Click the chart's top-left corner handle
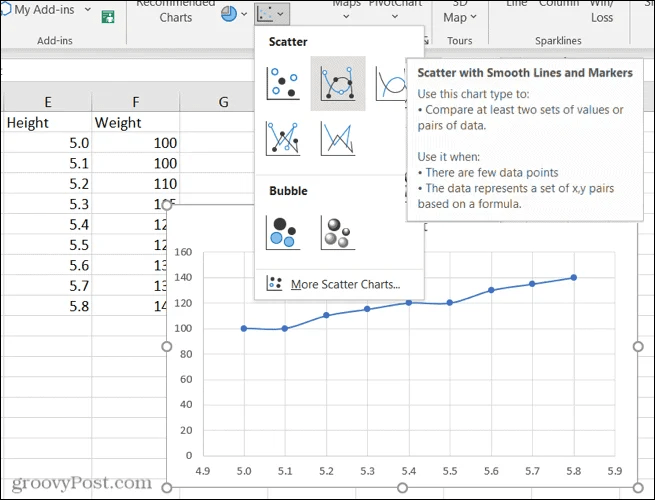Viewport: 655px width, 500px height. [167, 205]
